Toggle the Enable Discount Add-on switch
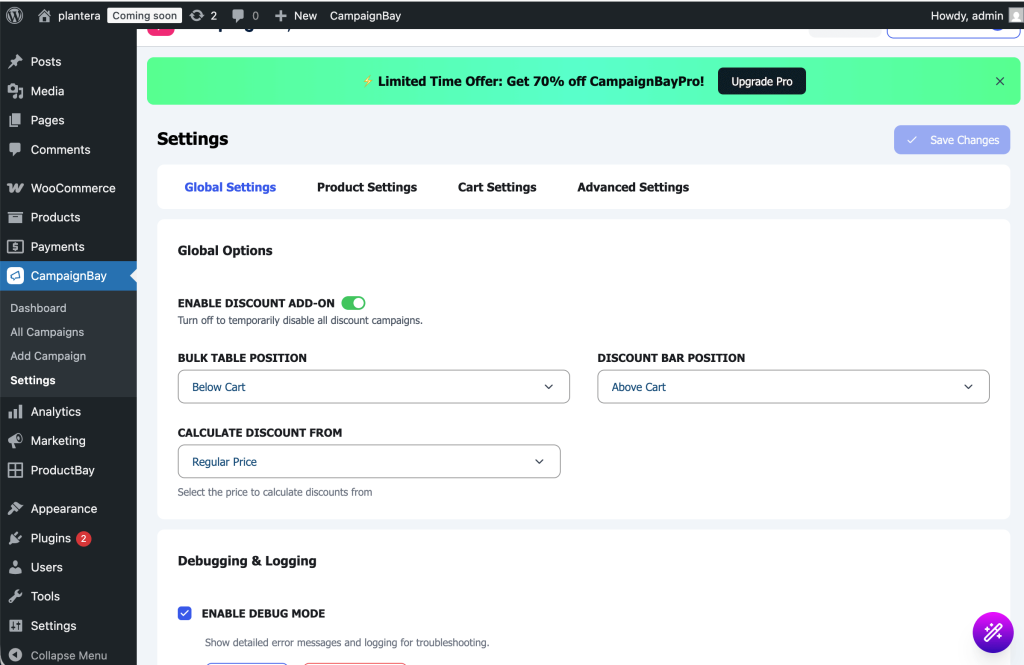This screenshot has height=665, width=1024. pos(353,303)
